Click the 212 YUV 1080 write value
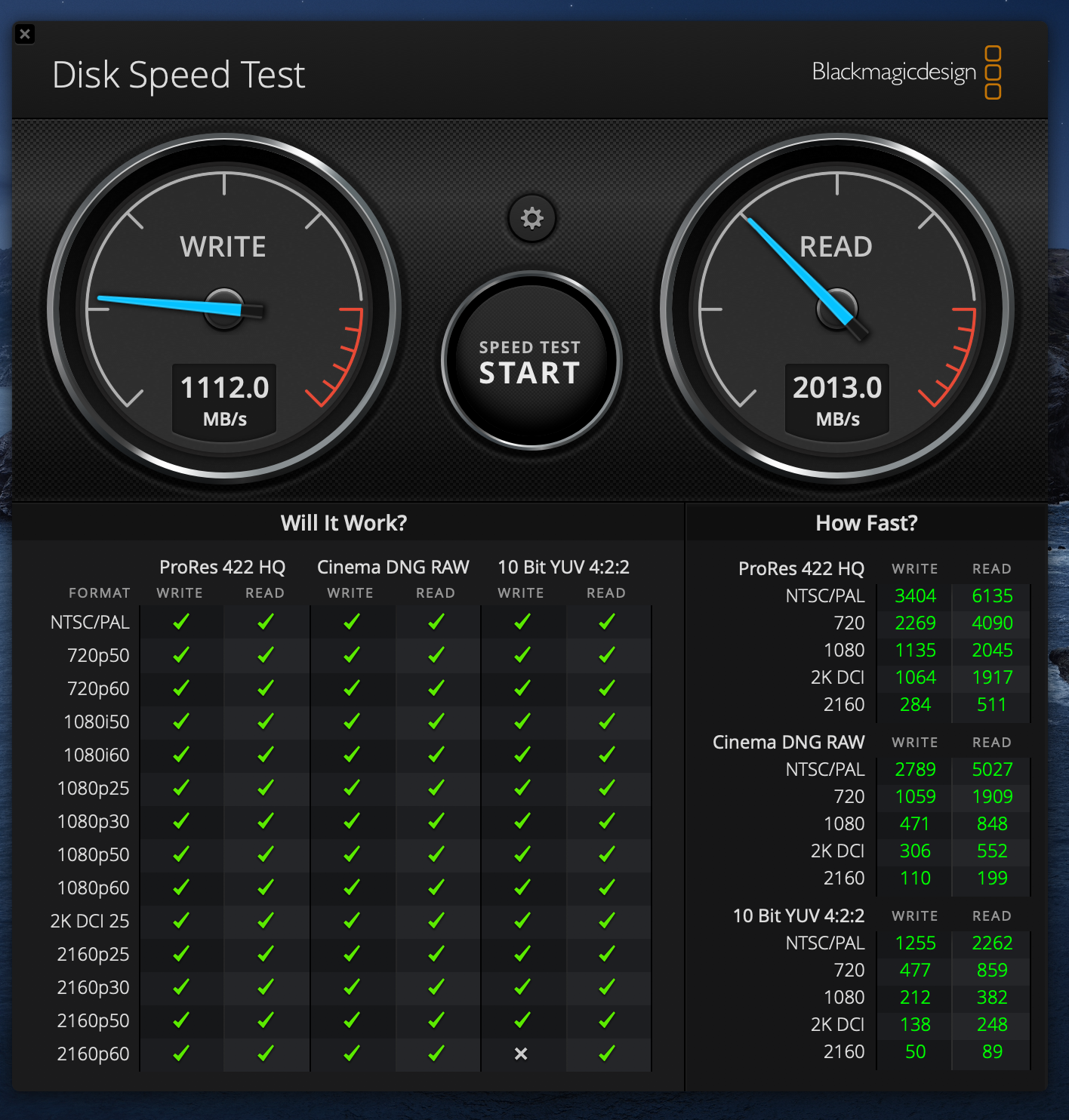The width and height of the screenshot is (1069, 1120). click(x=916, y=997)
